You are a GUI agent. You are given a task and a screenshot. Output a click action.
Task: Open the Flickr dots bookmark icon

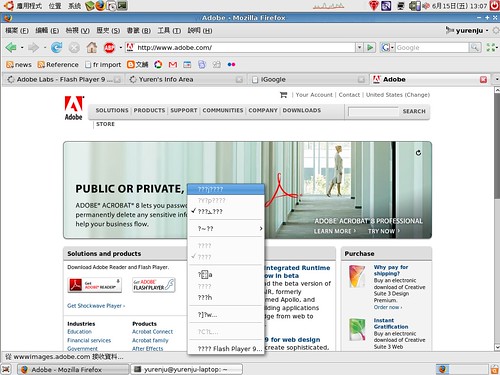tap(231, 65)
